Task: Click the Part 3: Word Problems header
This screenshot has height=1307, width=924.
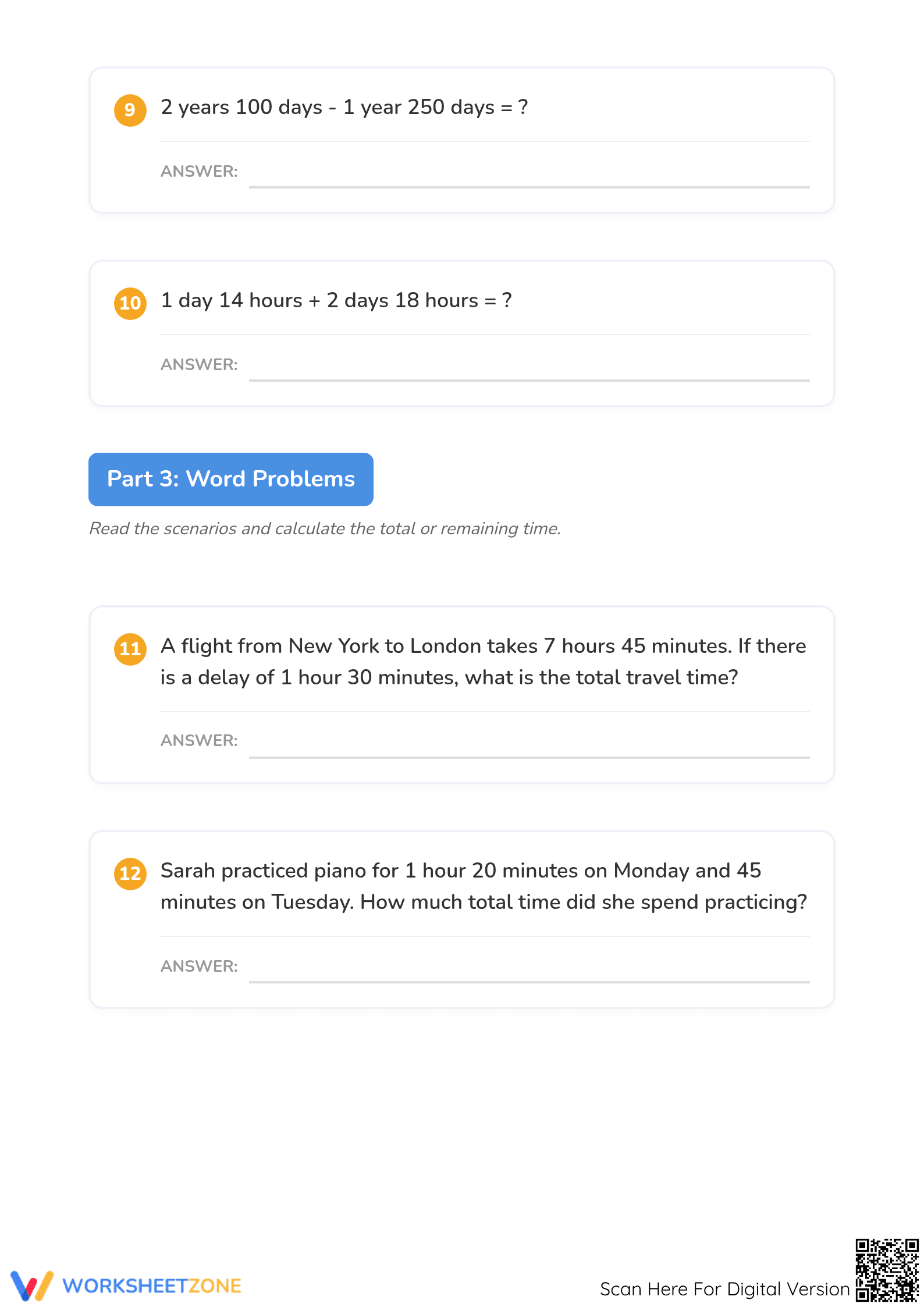Action: 231,479
